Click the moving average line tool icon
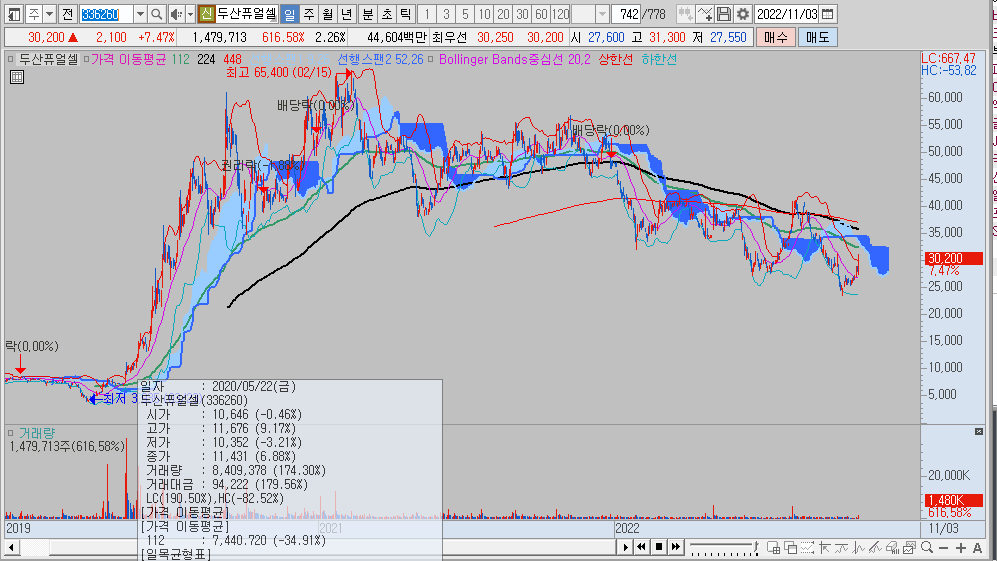Viewport: 997px width, 561px height. (x=841, y=547)
